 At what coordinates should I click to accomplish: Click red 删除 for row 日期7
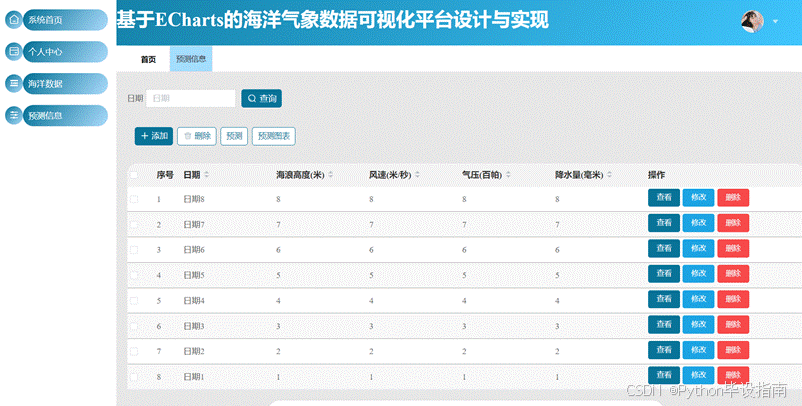(733, 223)
